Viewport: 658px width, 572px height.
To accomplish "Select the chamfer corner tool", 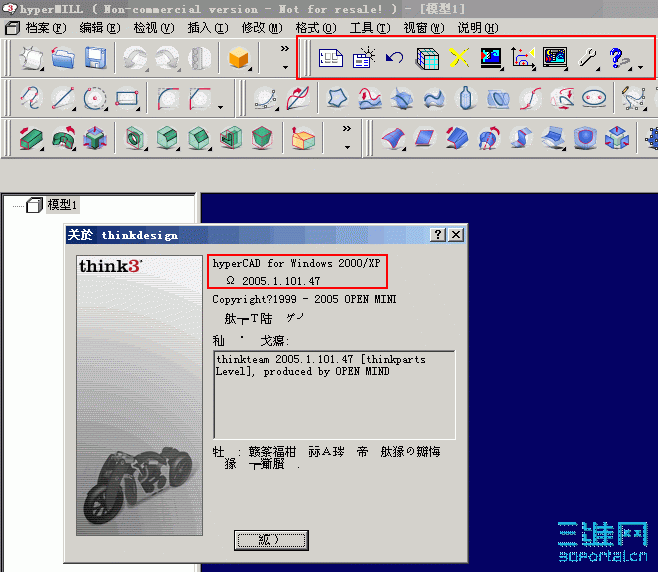I will (x=200, y=98).
